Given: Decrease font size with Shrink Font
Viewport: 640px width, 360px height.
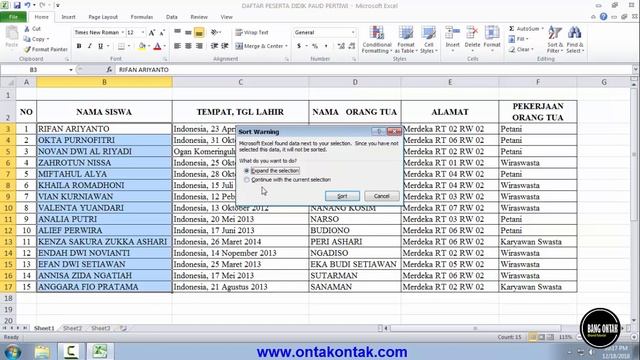Looking at the screenshot, I should pyautogui.click(x=162, y=32).
